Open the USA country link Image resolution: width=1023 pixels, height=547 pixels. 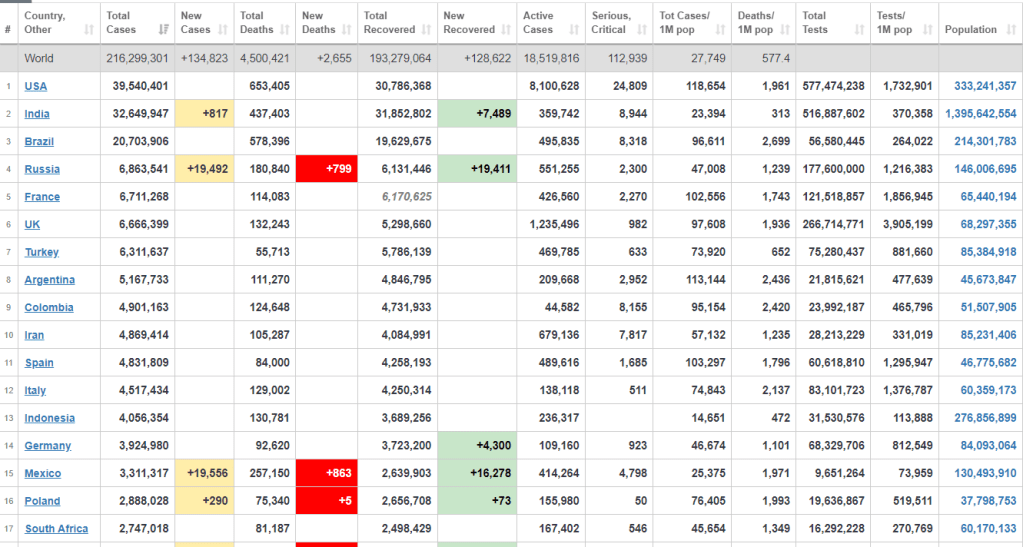36,87
